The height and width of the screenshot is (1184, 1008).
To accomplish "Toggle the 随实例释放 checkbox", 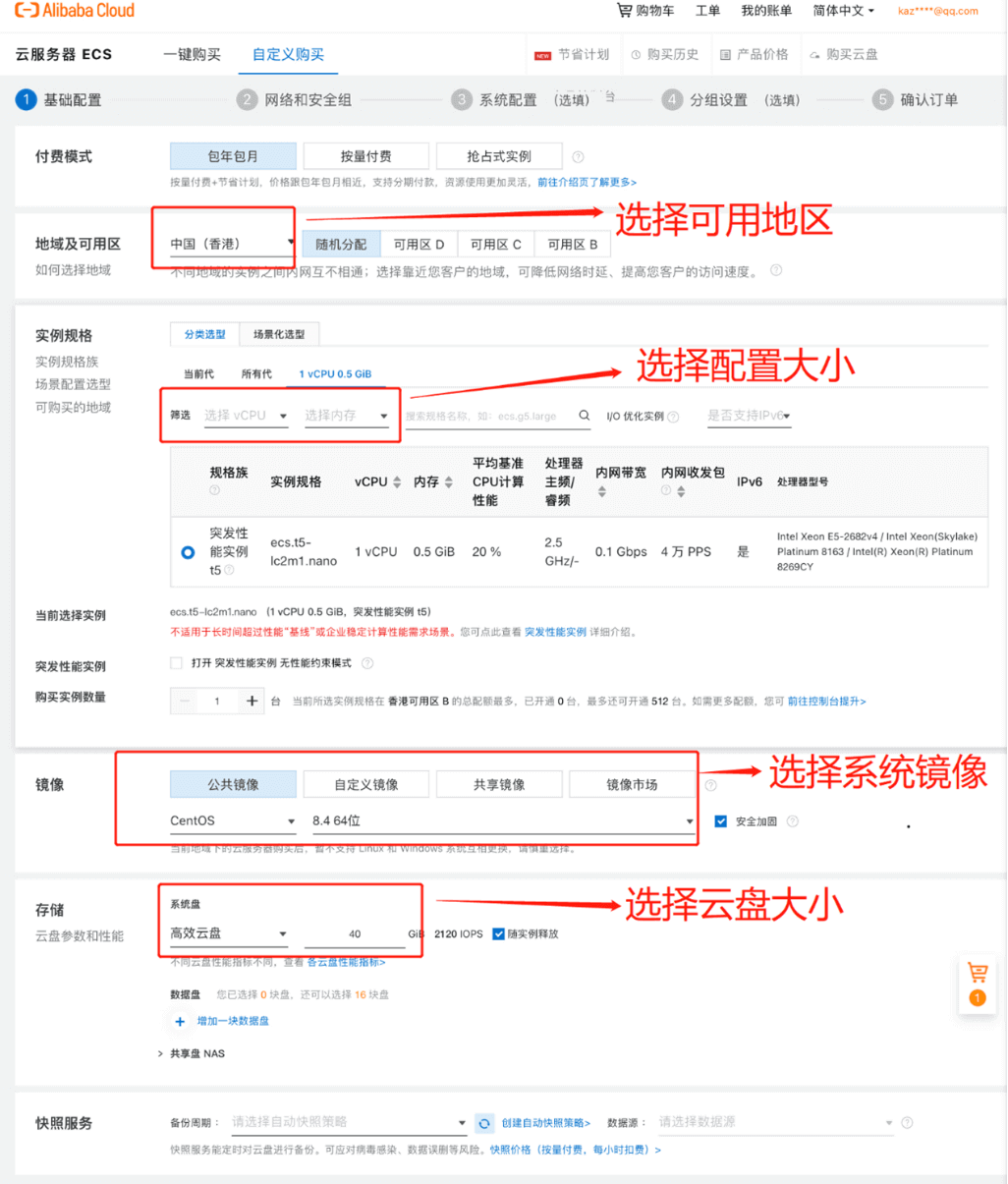I will pyautogui.click(x=498, y=934).
